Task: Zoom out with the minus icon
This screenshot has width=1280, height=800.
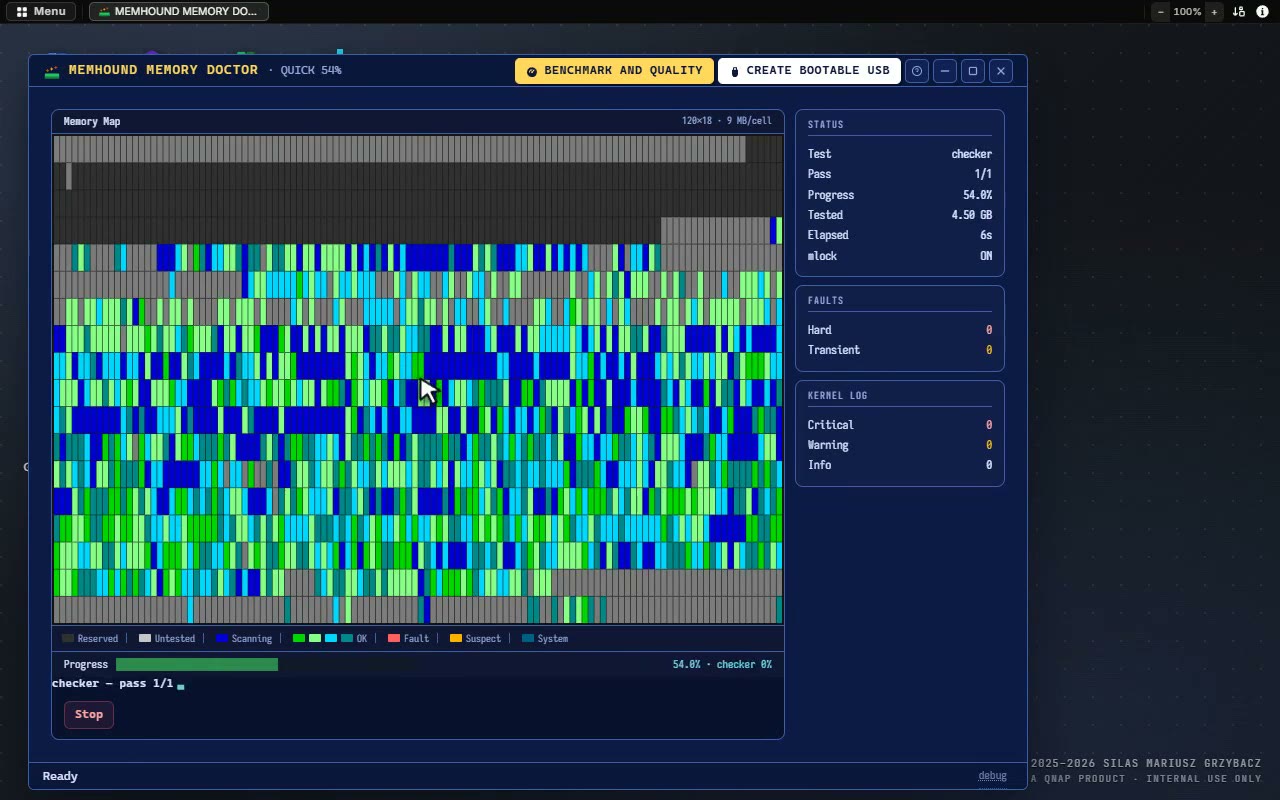Action: click(x=1161, y=12)
